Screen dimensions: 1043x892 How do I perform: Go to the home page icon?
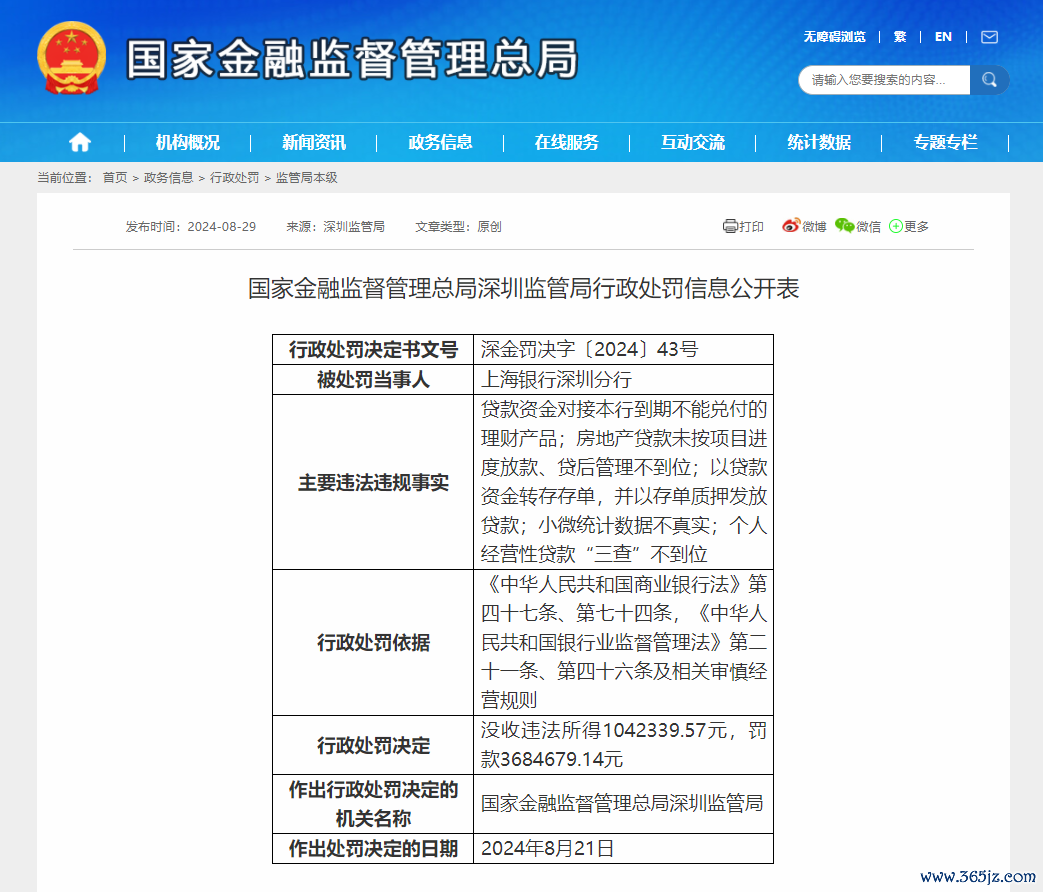pos(80,142)
